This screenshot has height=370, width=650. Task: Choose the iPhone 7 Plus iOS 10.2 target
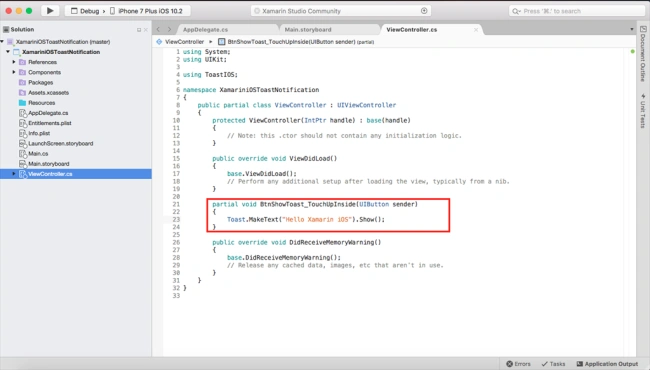tap(146, 11)
